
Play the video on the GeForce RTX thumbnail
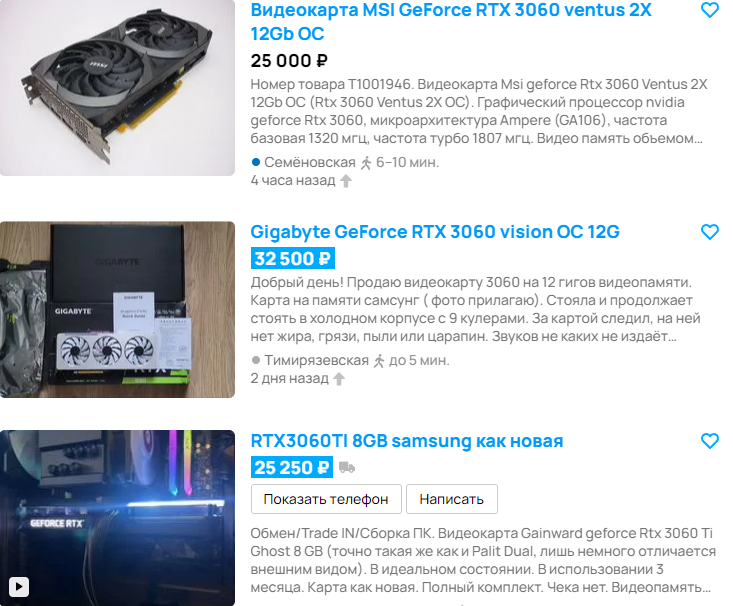point(19,586)
